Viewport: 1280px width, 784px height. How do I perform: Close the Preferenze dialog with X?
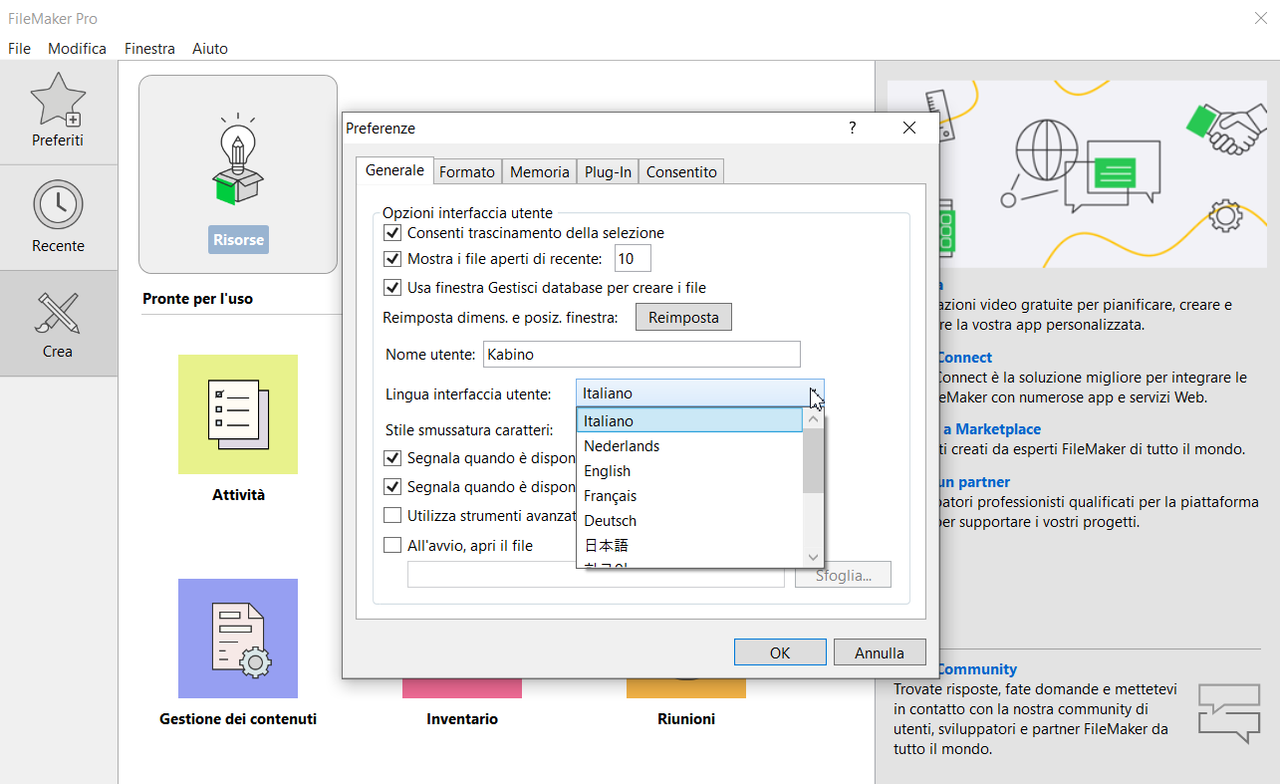[909, 128]
